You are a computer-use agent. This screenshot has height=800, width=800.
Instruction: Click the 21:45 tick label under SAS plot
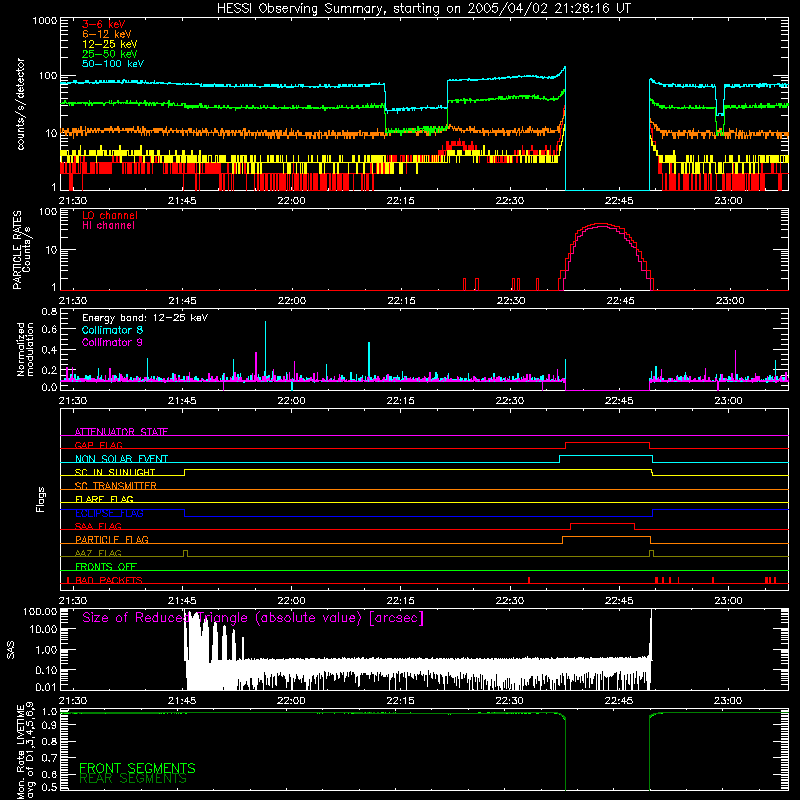[182, 701]
